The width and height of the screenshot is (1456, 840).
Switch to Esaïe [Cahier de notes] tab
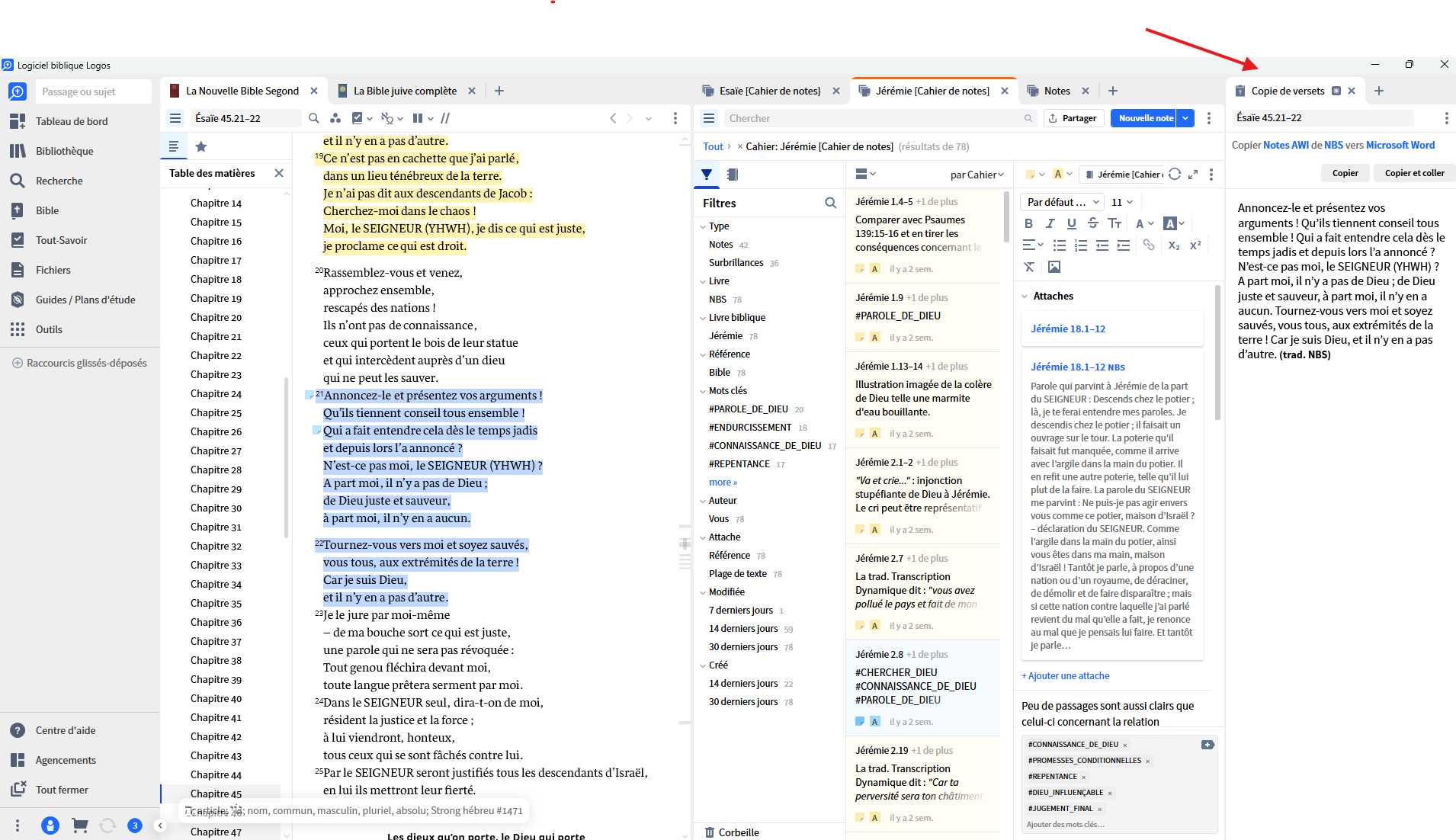tap(770, 91)
